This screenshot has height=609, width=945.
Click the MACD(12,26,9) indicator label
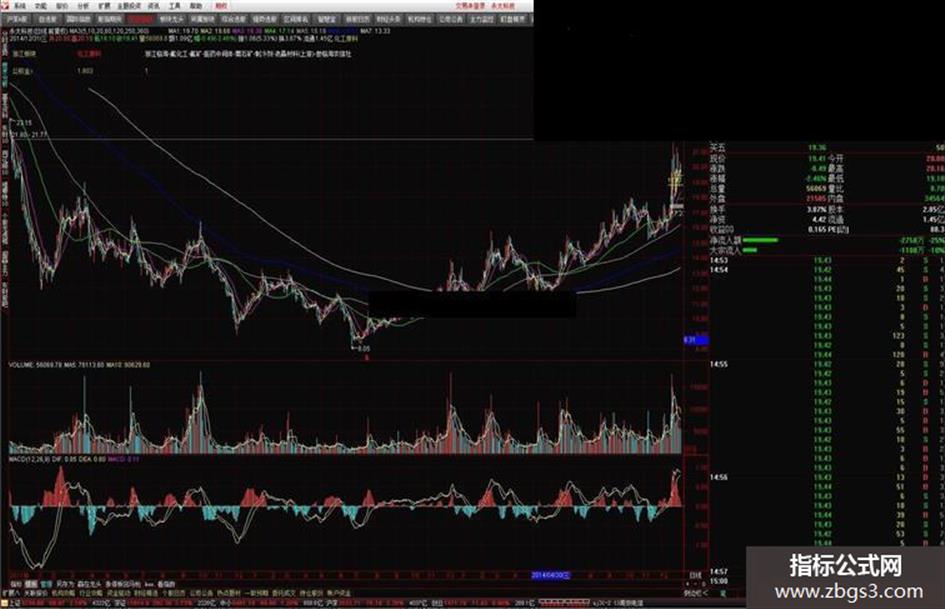pos(29,459)
